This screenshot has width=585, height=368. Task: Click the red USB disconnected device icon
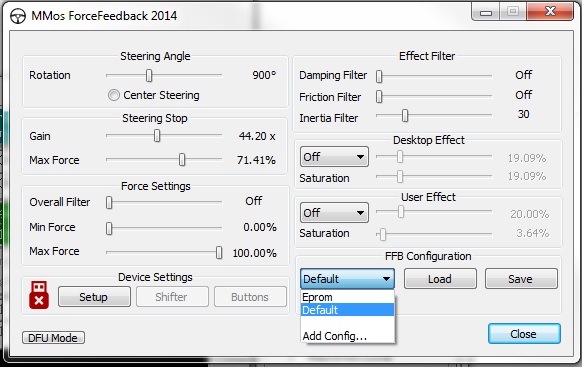click(39, 295)
